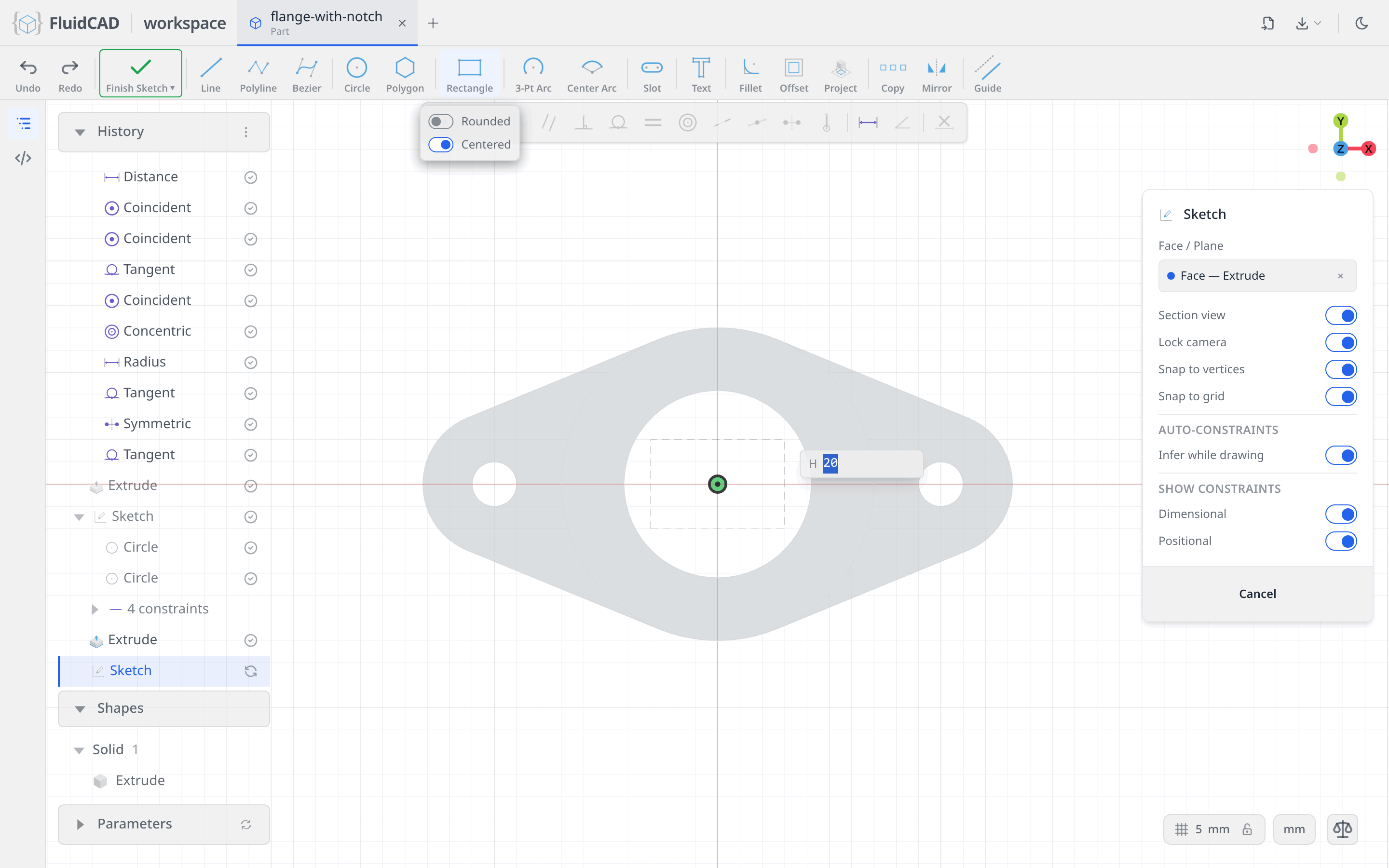Toggle Infer while drawing
This screenshot has height=868, width=1389.
tap(1341, 455)
